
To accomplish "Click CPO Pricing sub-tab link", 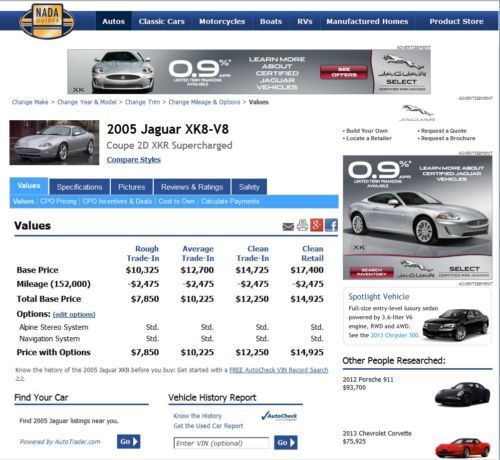I will point(58,201).
